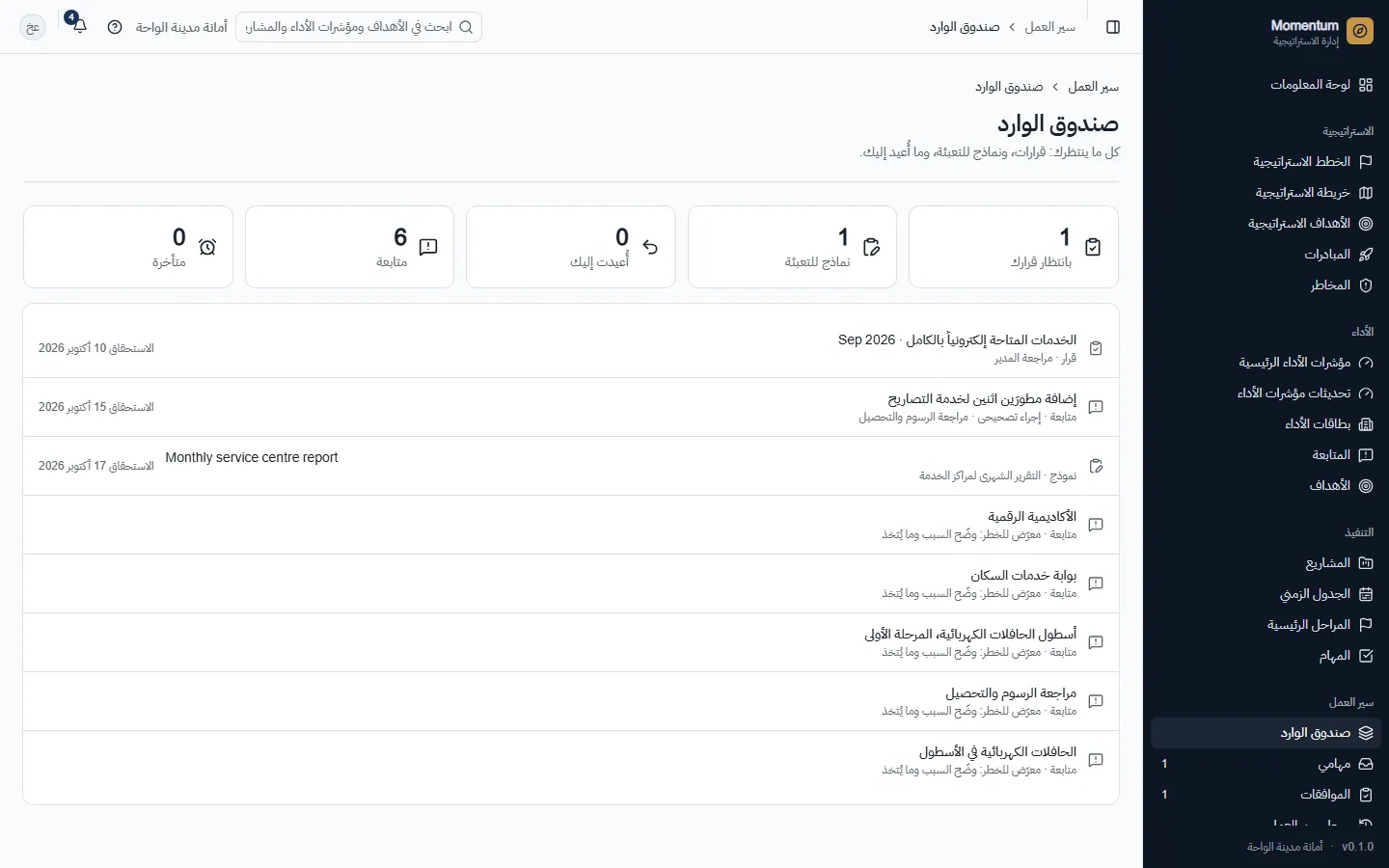Image resolution: width=1389 pixels, height=868 pixels.
Task: Open Monthly service centre report item
Action: click(x=571, y=466)
